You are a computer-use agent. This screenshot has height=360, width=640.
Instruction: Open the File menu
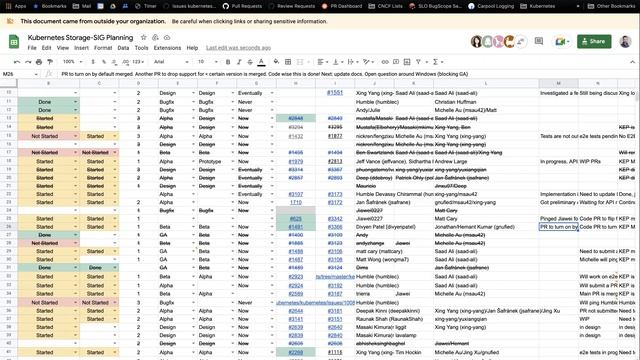(x=32, y=48)
